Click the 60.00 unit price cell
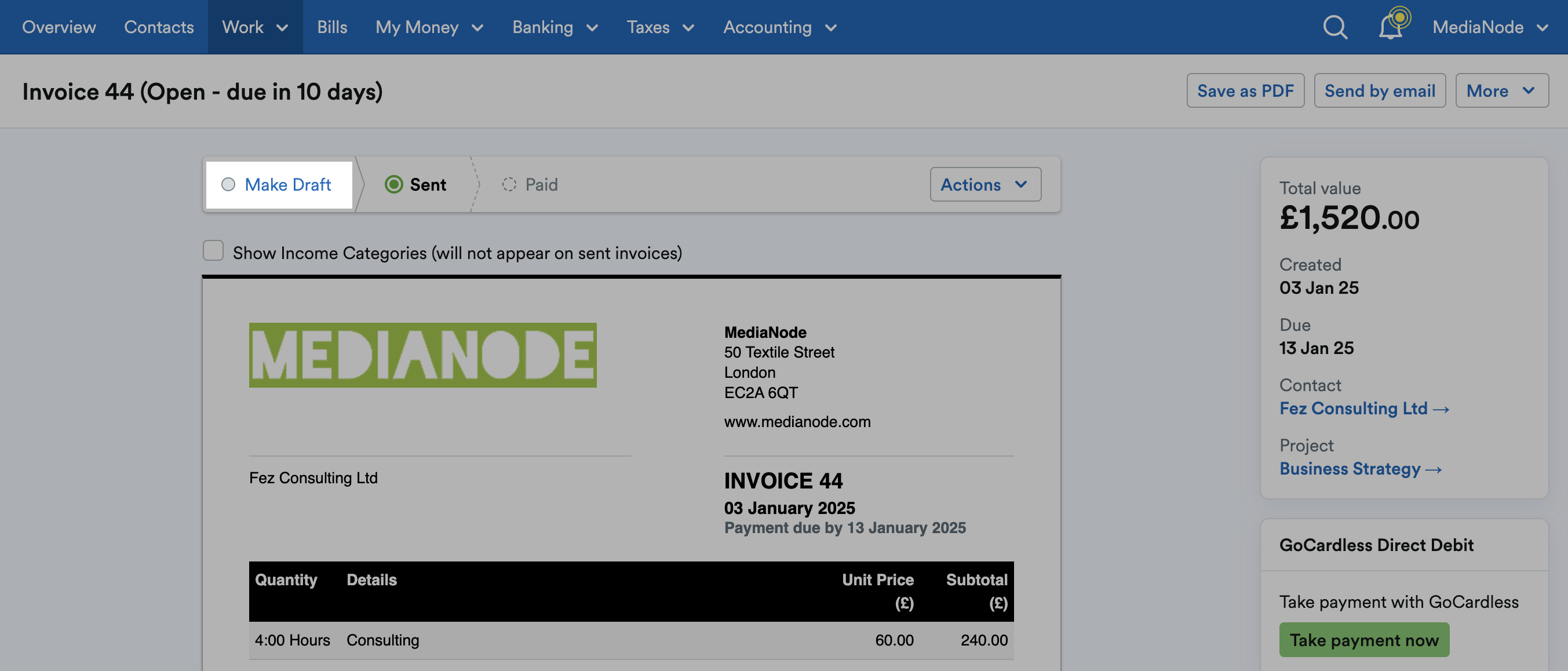The height and width of the screenshot is (671, 1568). (x=894, y=640)
